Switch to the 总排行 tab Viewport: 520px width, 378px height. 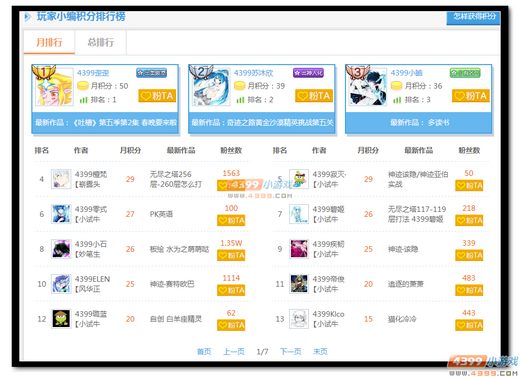(x=100, y=42)
